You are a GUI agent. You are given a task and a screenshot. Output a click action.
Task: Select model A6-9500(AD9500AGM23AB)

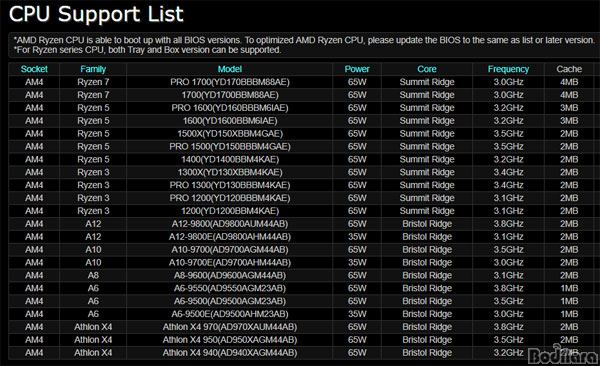230,301
